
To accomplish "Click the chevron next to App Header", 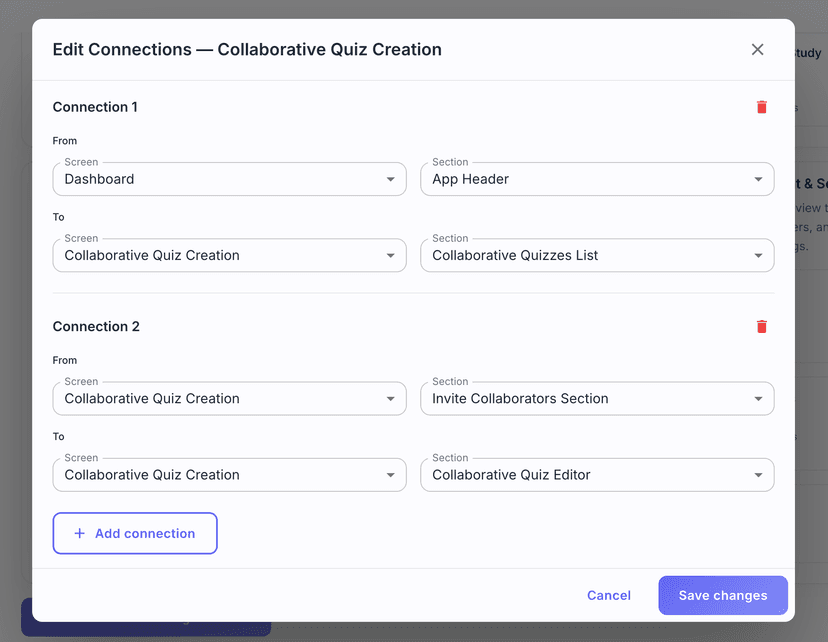I will (760, 178).
